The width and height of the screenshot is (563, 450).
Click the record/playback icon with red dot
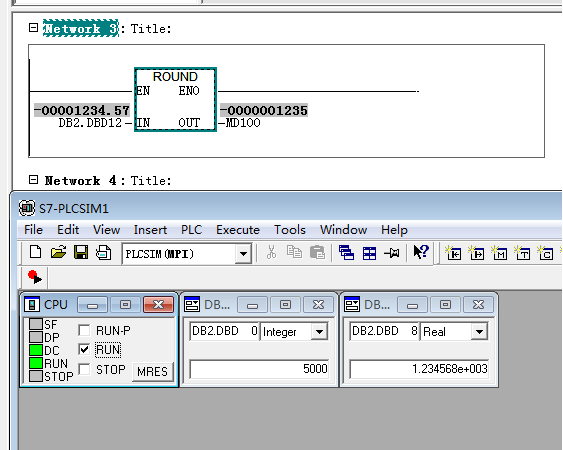[35, 277]
